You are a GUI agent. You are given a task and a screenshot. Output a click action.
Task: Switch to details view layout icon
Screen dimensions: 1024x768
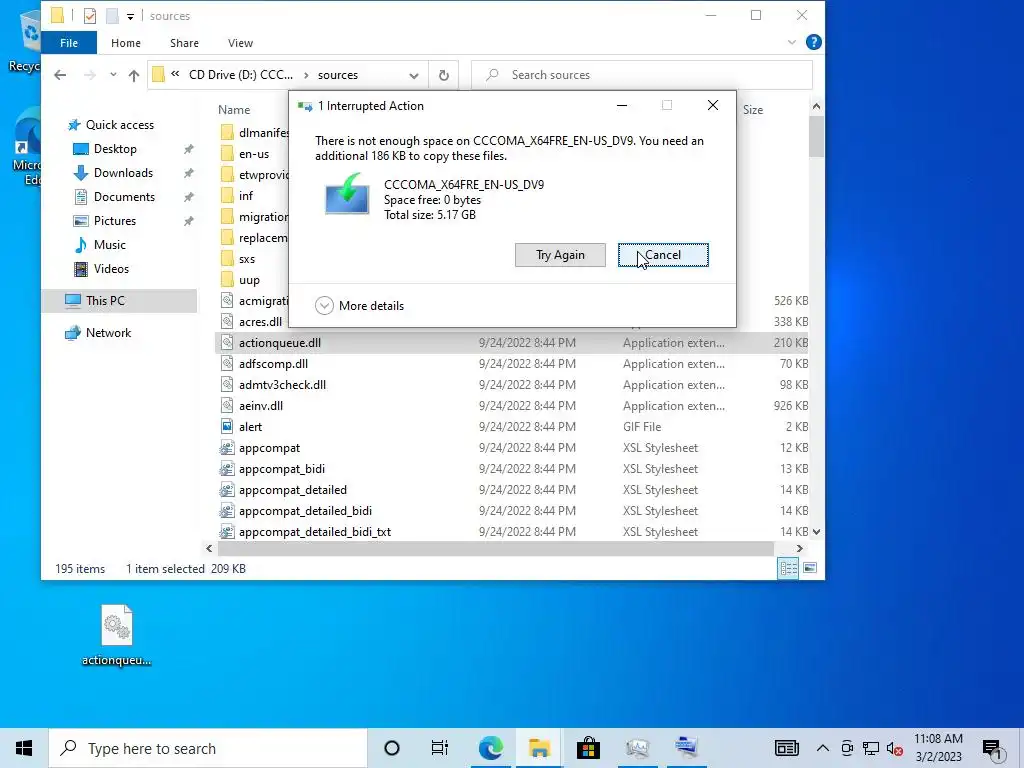[x=788, y=568]
